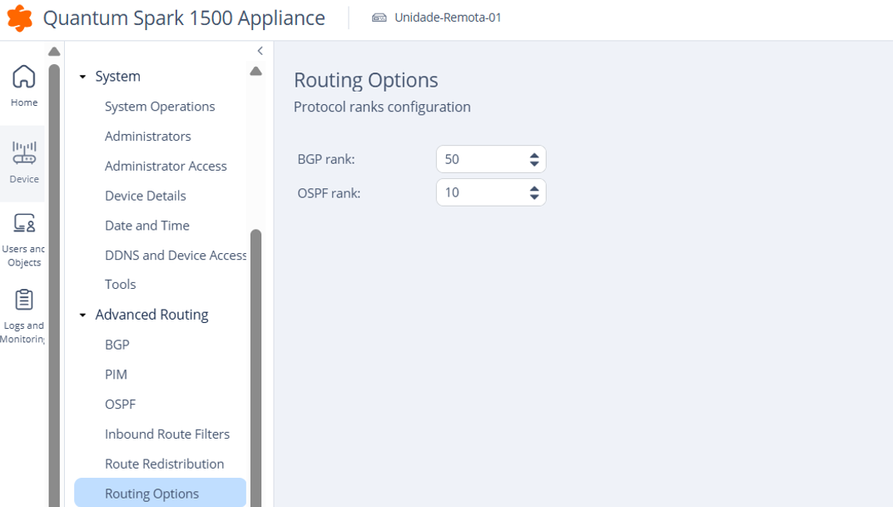
Task: Go to Administrator Access settings
Action: [166, 166]
